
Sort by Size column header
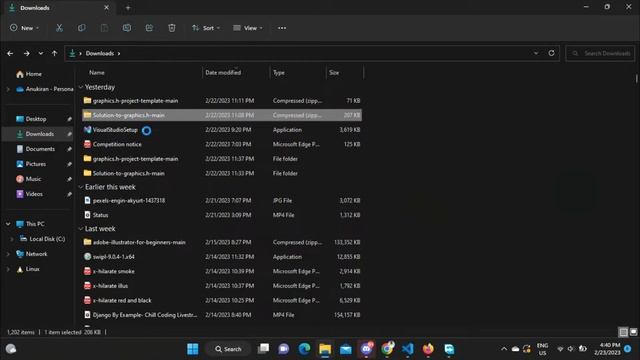334,72
